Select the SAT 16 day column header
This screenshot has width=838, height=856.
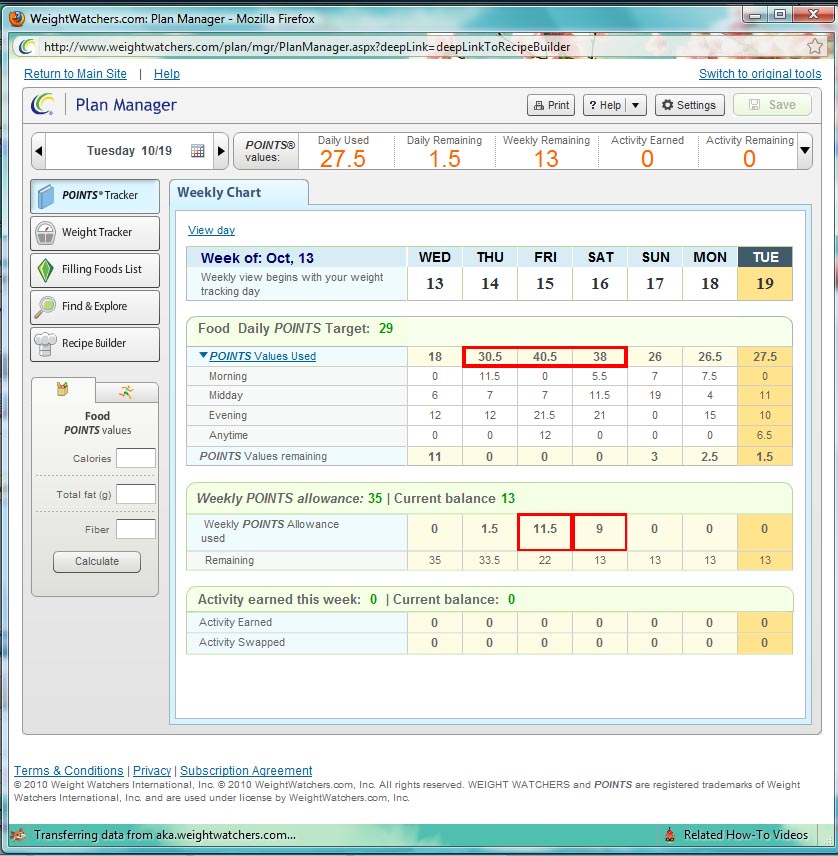pos(600,273)
